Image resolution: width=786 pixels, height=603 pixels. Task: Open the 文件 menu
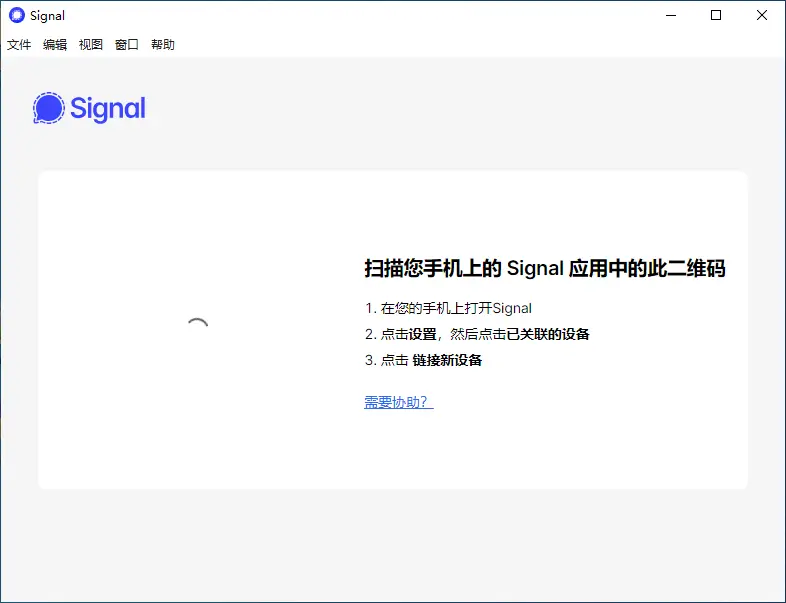coord(19,45)
